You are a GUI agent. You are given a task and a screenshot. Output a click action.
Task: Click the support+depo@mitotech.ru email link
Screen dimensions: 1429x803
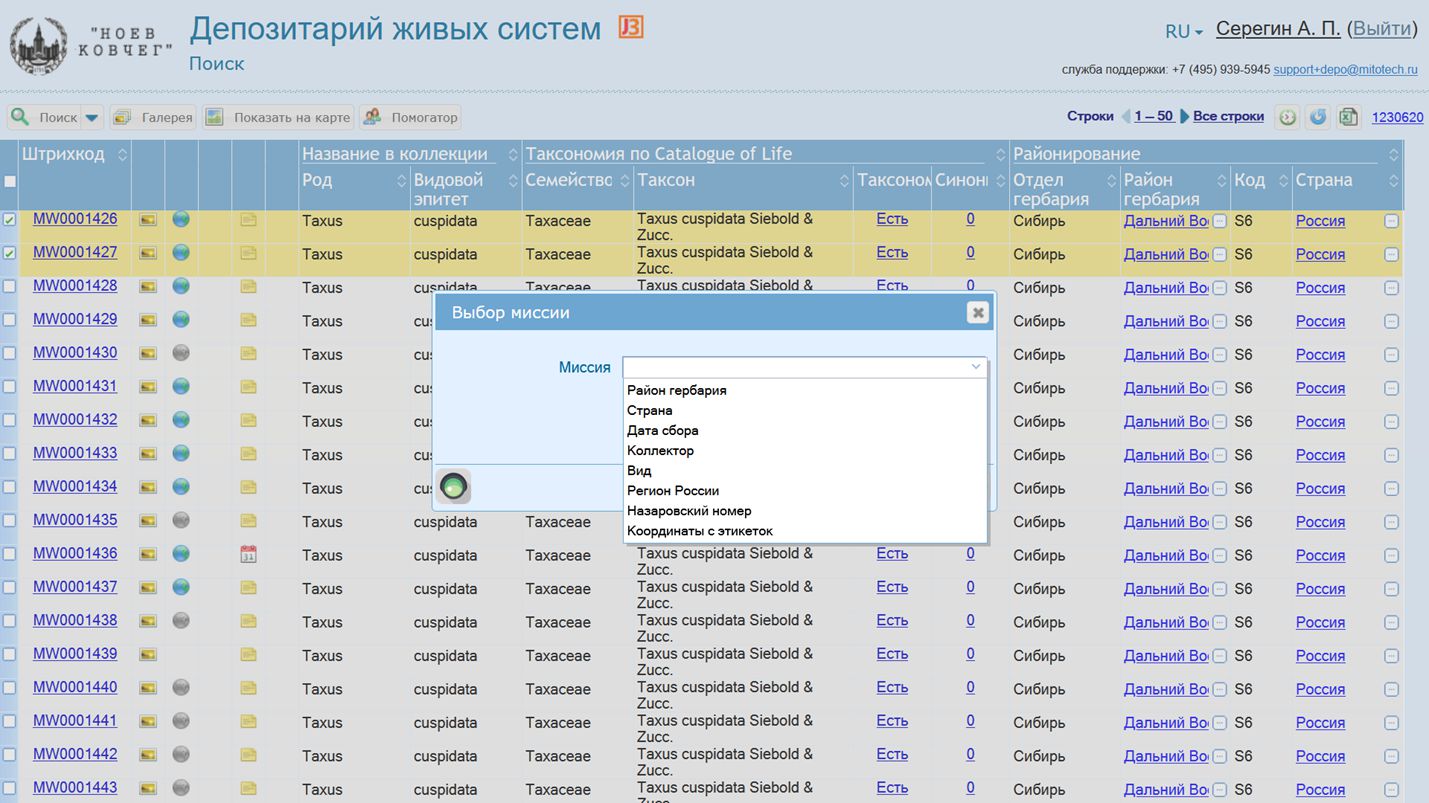pyautogui.click(x=1346, y=70)
